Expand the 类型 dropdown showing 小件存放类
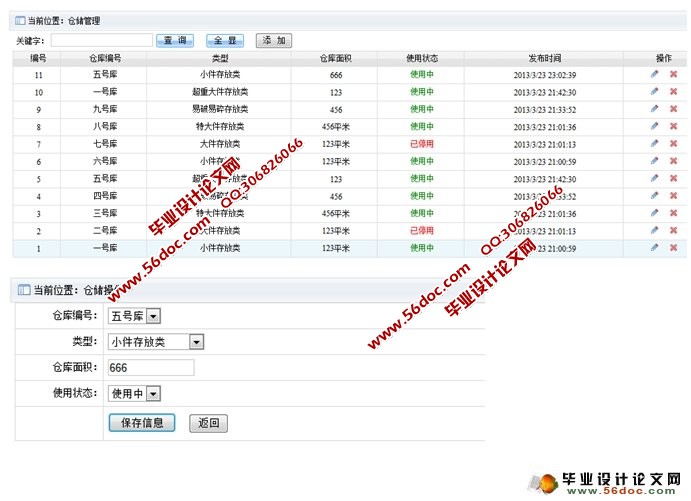Image resolution: width=691 pixels, height=501 pixels. click(x=156, y=342)
